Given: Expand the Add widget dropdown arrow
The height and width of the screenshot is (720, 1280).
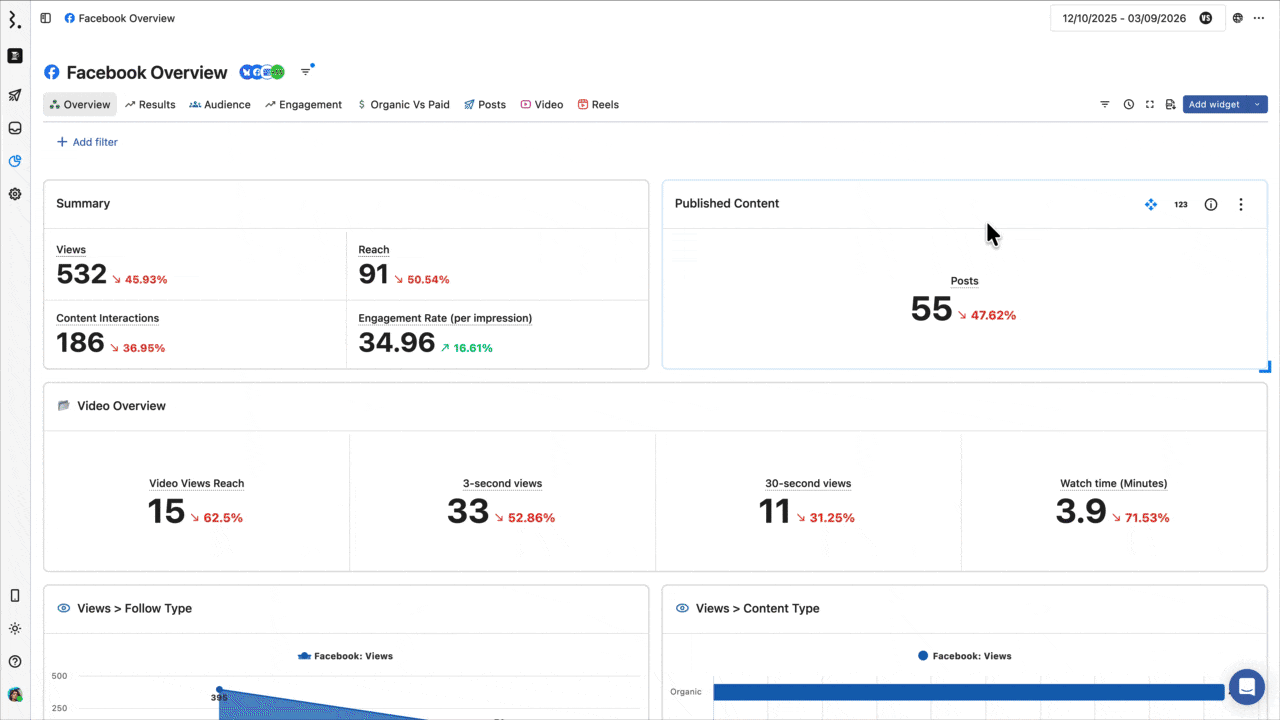Looking at the screenshot, I should pyautogui.click(x=1257, y=104).
